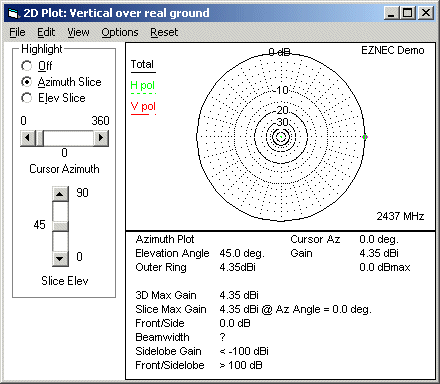Screen dimensions: 440x384
Task: Click the left arrow of Cursor Azimuth scrollbar
Action: pyautogui.click(x=27, y=137)
